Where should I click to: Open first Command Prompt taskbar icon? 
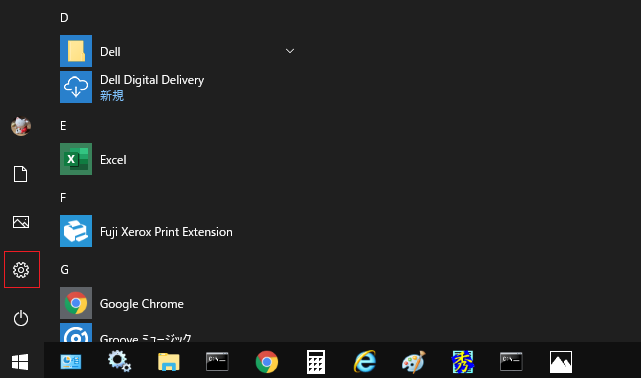coord(217,362)
